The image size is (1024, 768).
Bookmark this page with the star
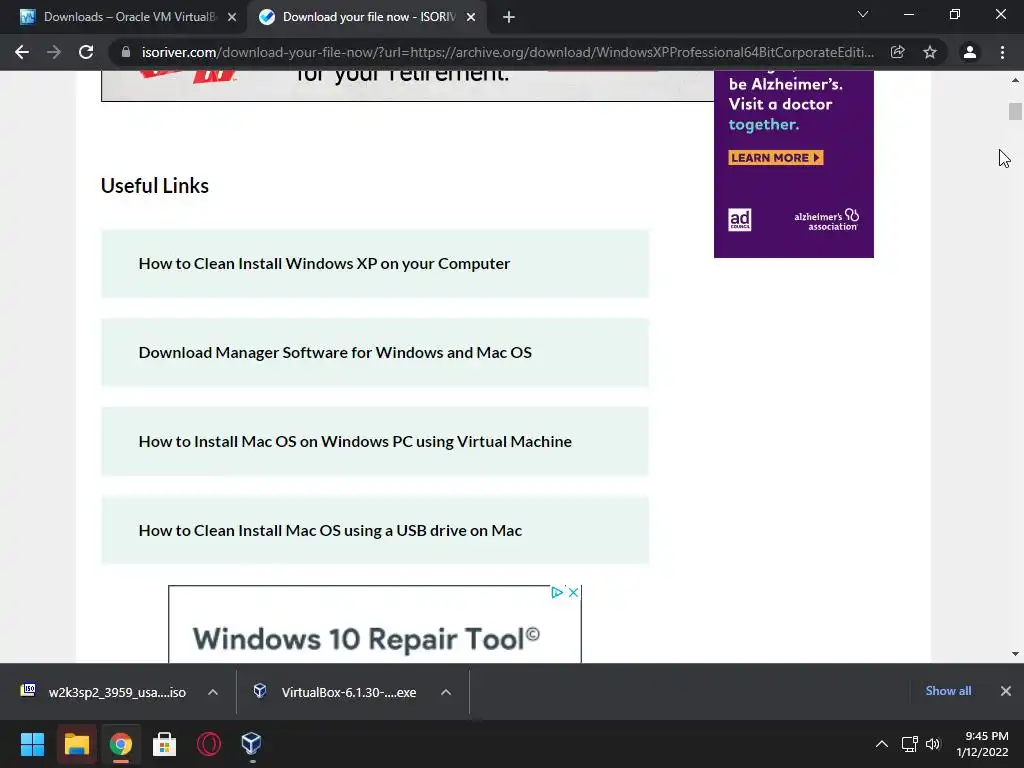point(930,52)
